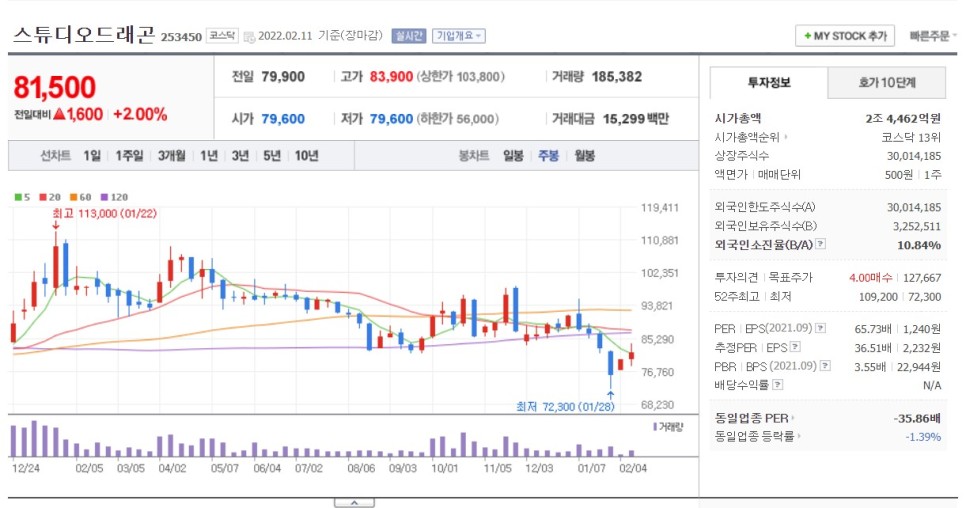Select the 1년 line chart period
This screenshot has width=966, height=508.
tap(209, 156)
